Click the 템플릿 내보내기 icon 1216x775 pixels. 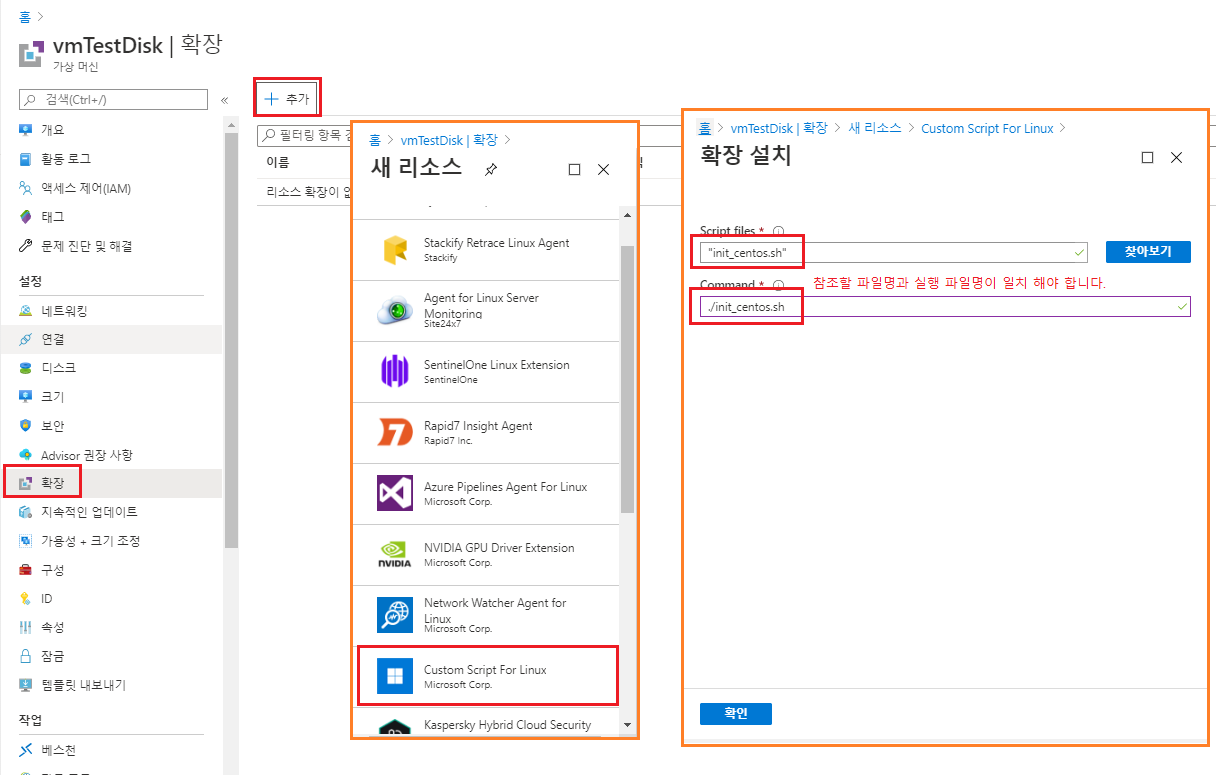26,685
